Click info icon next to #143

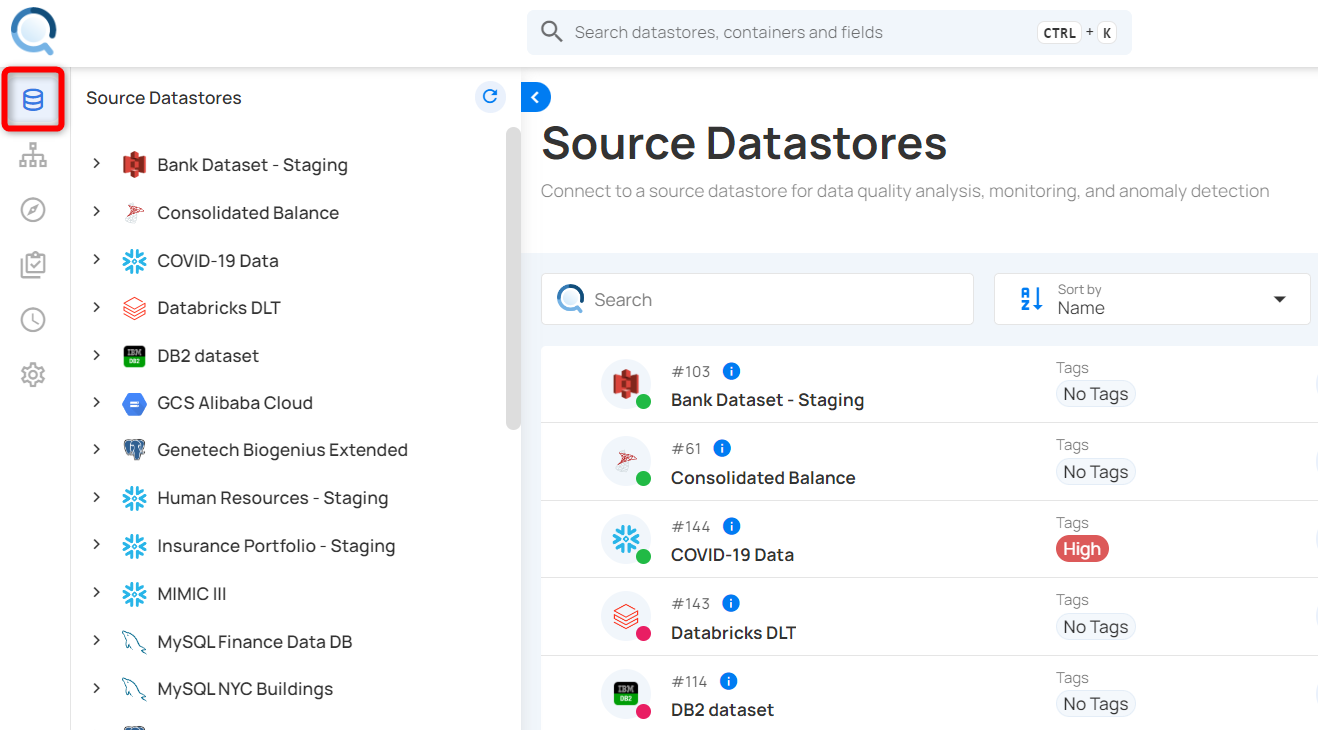coord(730,603)
